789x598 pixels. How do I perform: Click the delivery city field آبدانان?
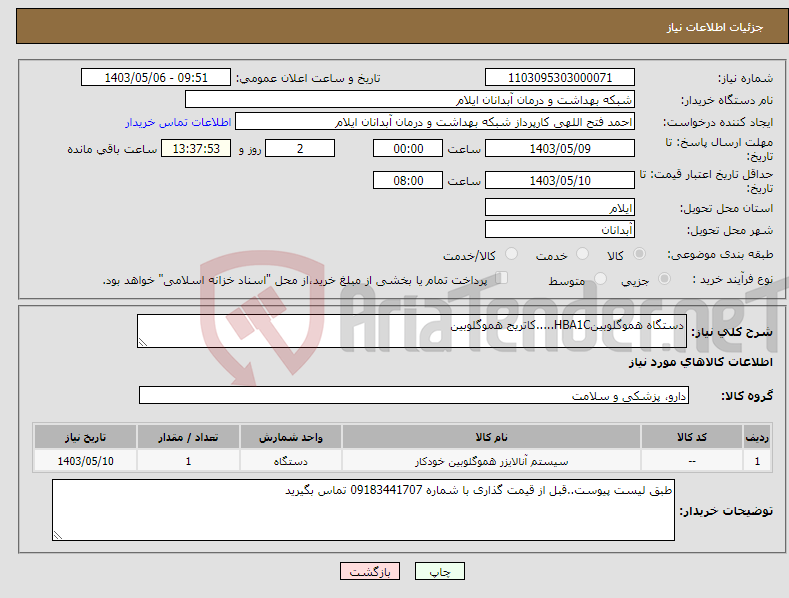560,230
